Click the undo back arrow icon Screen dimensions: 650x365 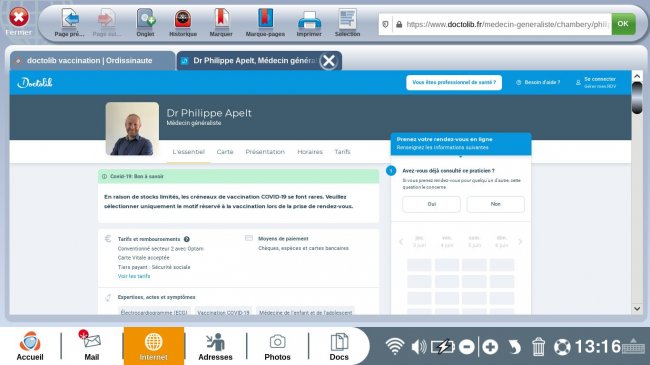click(514, 347)
